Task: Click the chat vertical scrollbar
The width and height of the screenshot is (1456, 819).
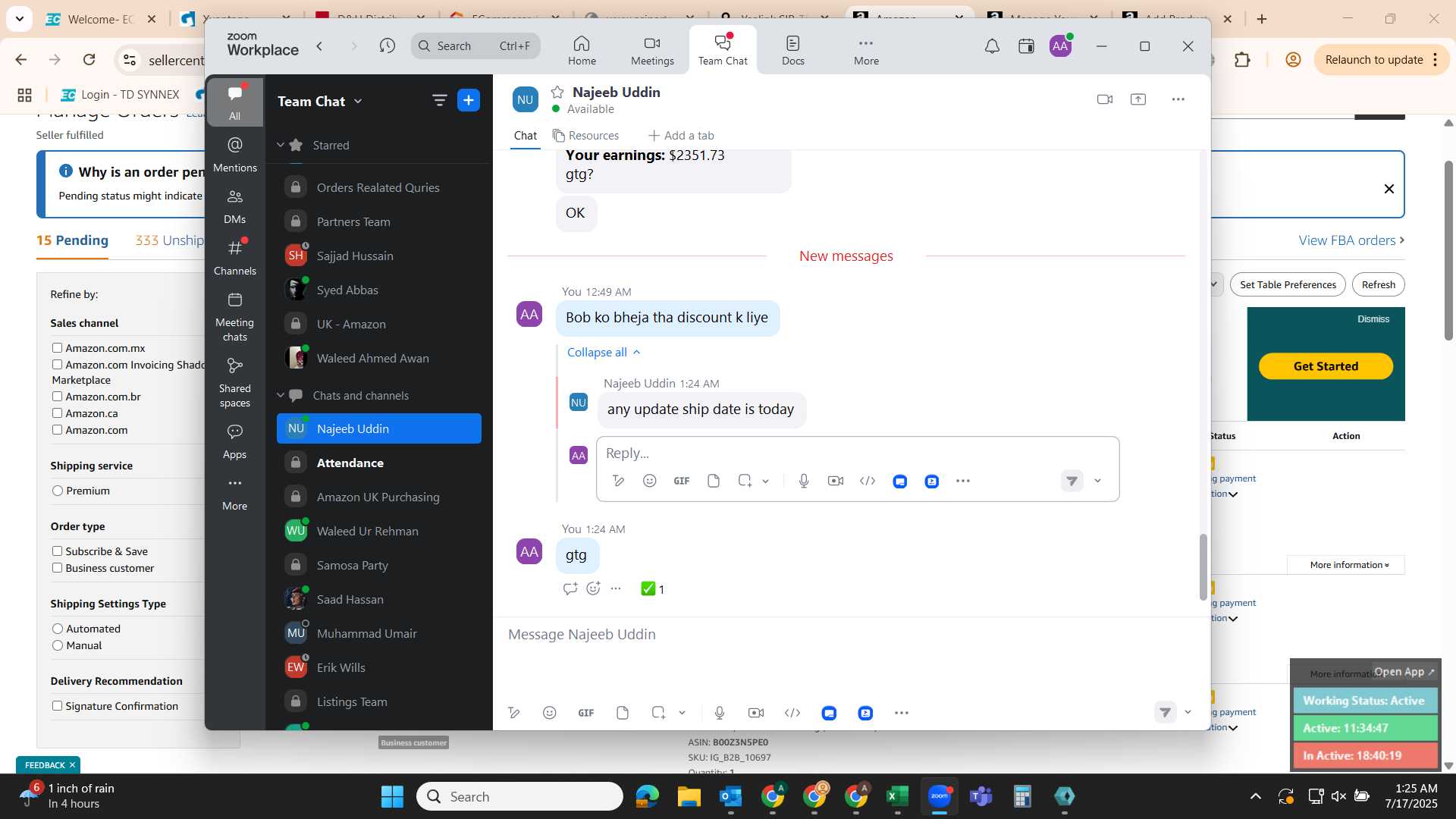Action: coord(1203,566)
